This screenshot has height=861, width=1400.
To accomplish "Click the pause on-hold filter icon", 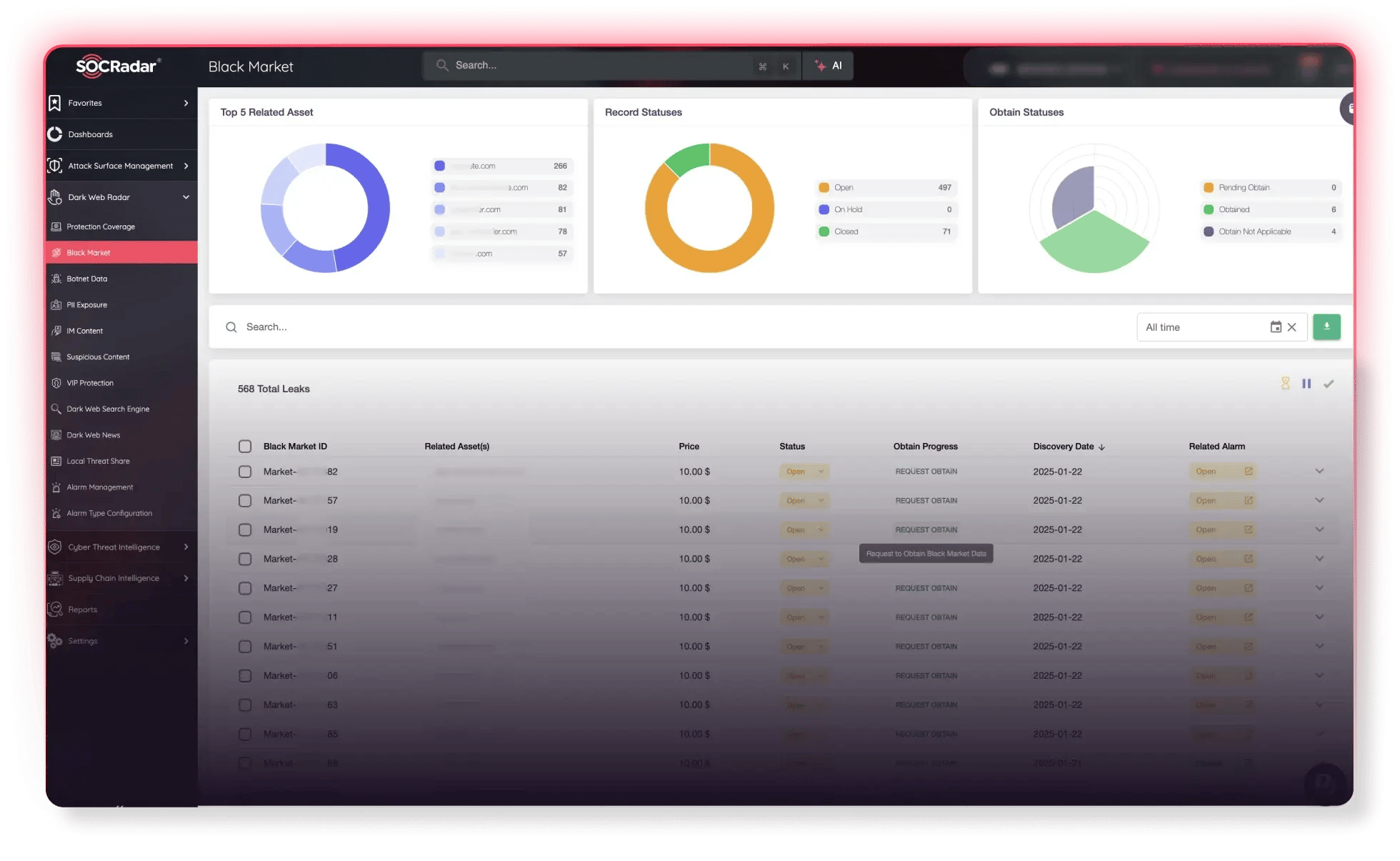I will click(x=1306, y=384).
